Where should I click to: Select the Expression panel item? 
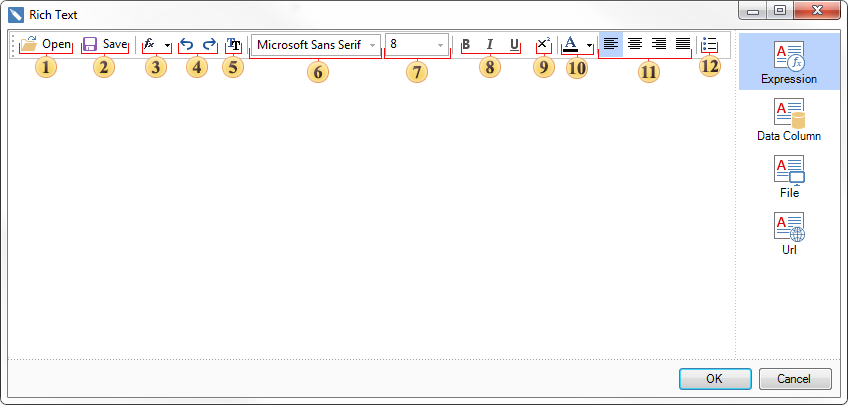789,62
